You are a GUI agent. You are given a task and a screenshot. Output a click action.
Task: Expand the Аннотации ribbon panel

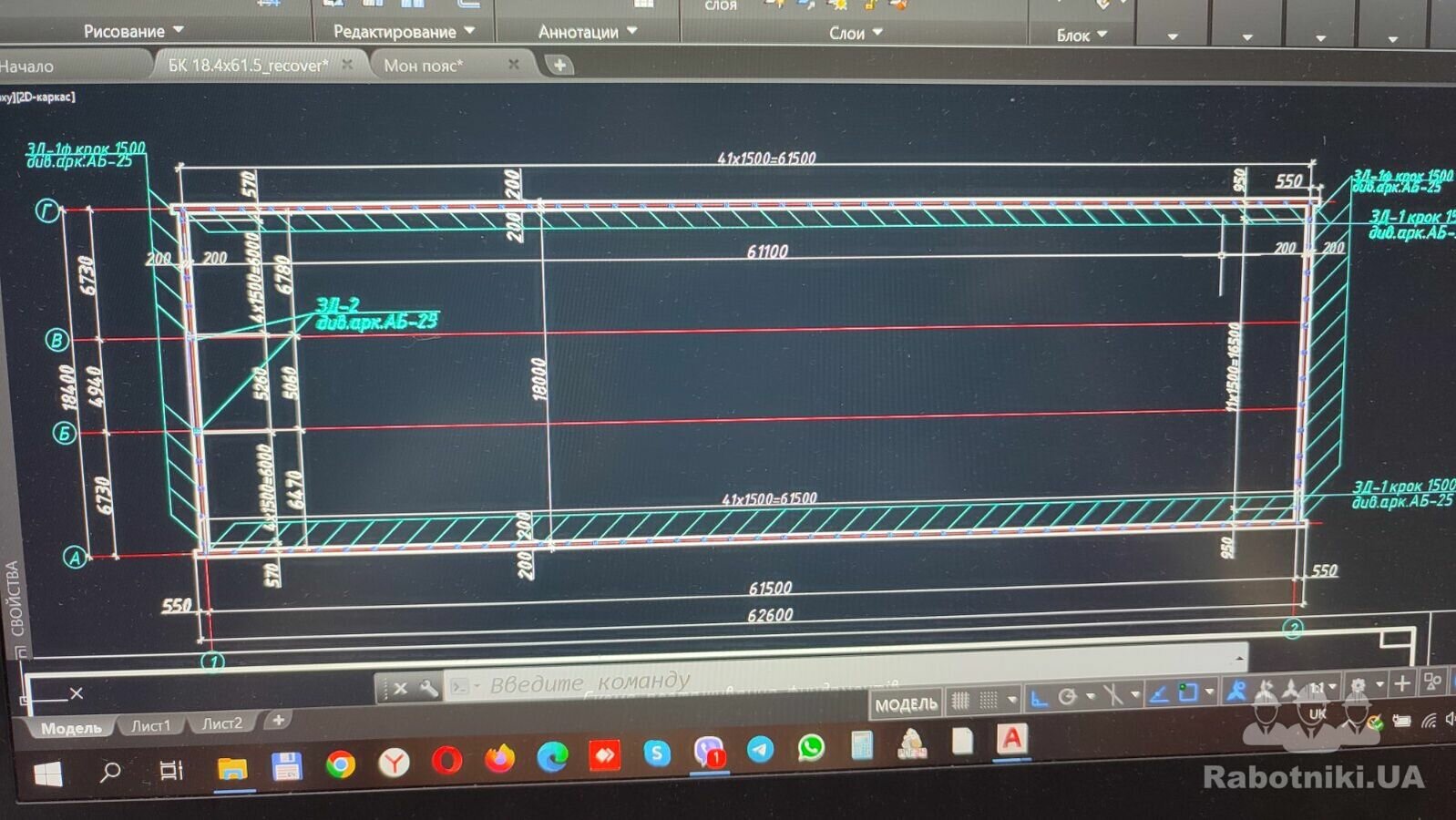pos(588,32)
